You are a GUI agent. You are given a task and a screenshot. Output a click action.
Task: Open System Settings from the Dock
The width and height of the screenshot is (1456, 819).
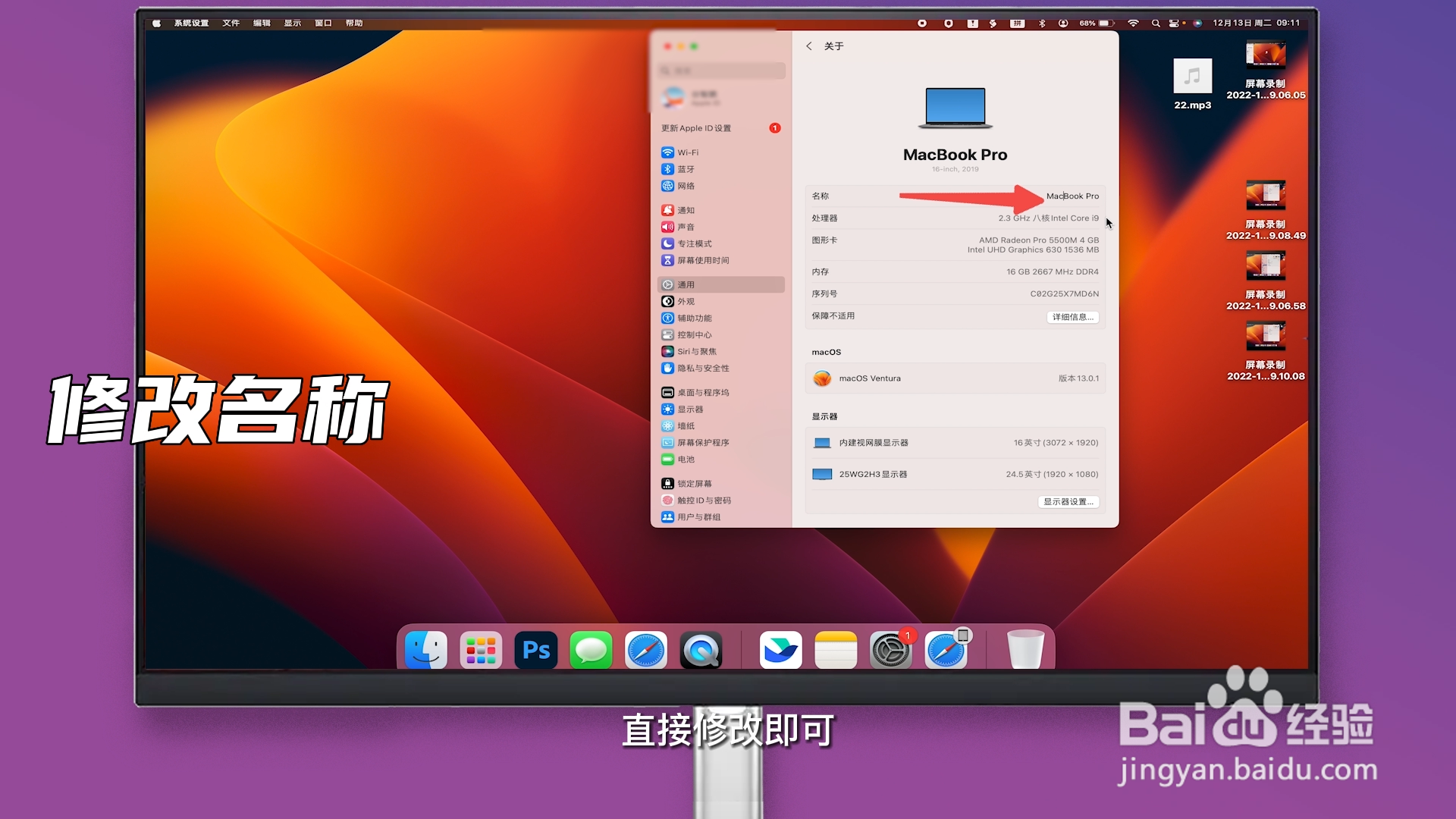891,650
